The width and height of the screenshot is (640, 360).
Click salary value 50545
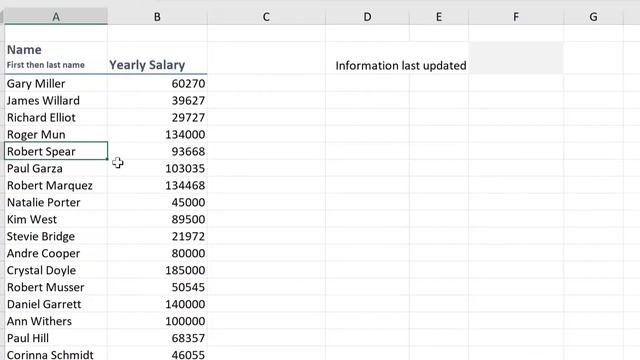157,287
